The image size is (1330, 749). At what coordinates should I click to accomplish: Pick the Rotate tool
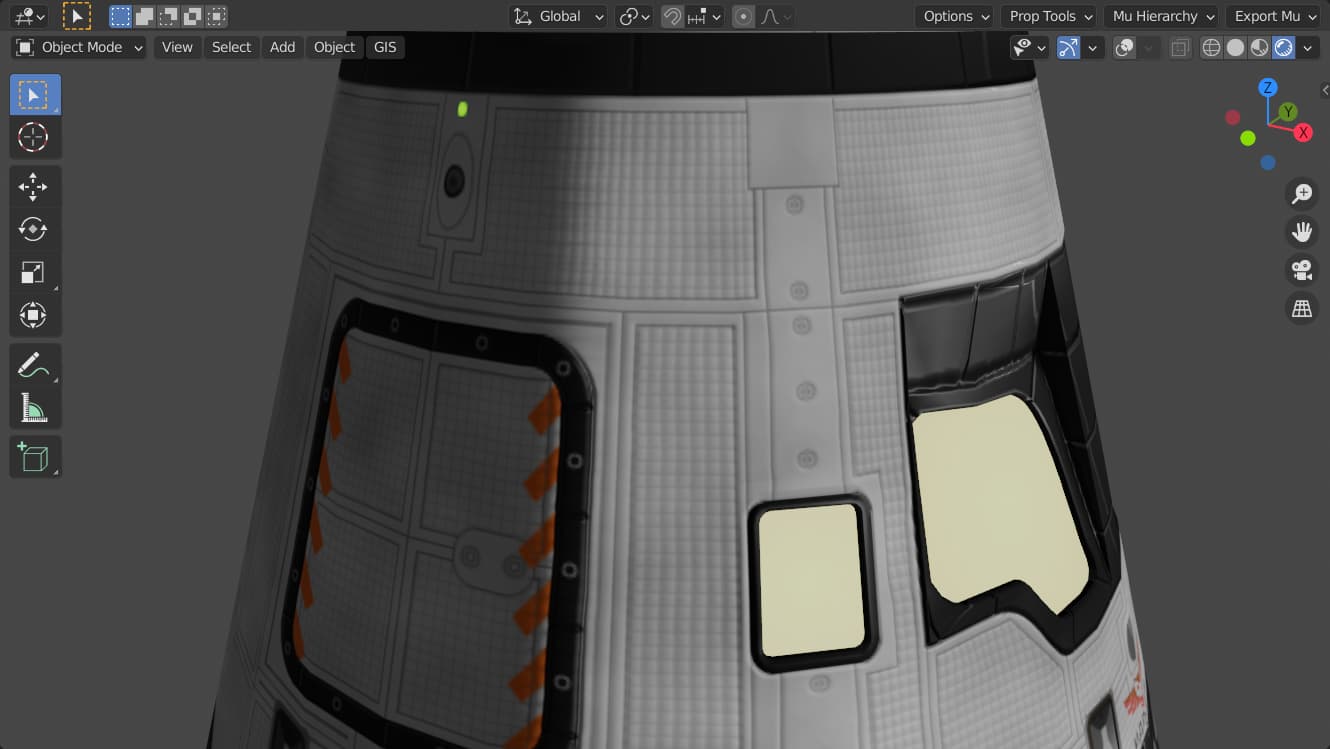pyautogui.click(x=35, y=229)
